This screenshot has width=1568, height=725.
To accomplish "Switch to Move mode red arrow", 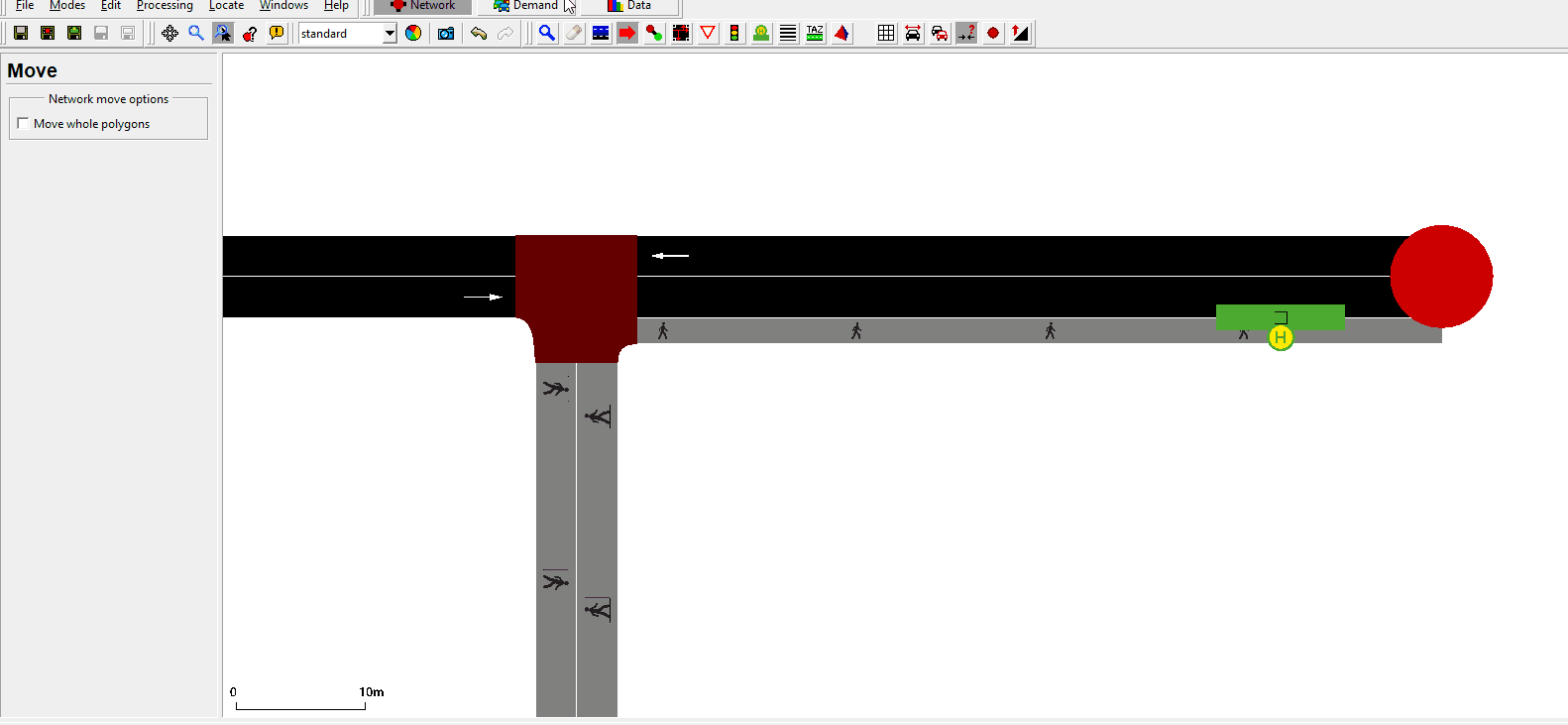I will [627, 33].
